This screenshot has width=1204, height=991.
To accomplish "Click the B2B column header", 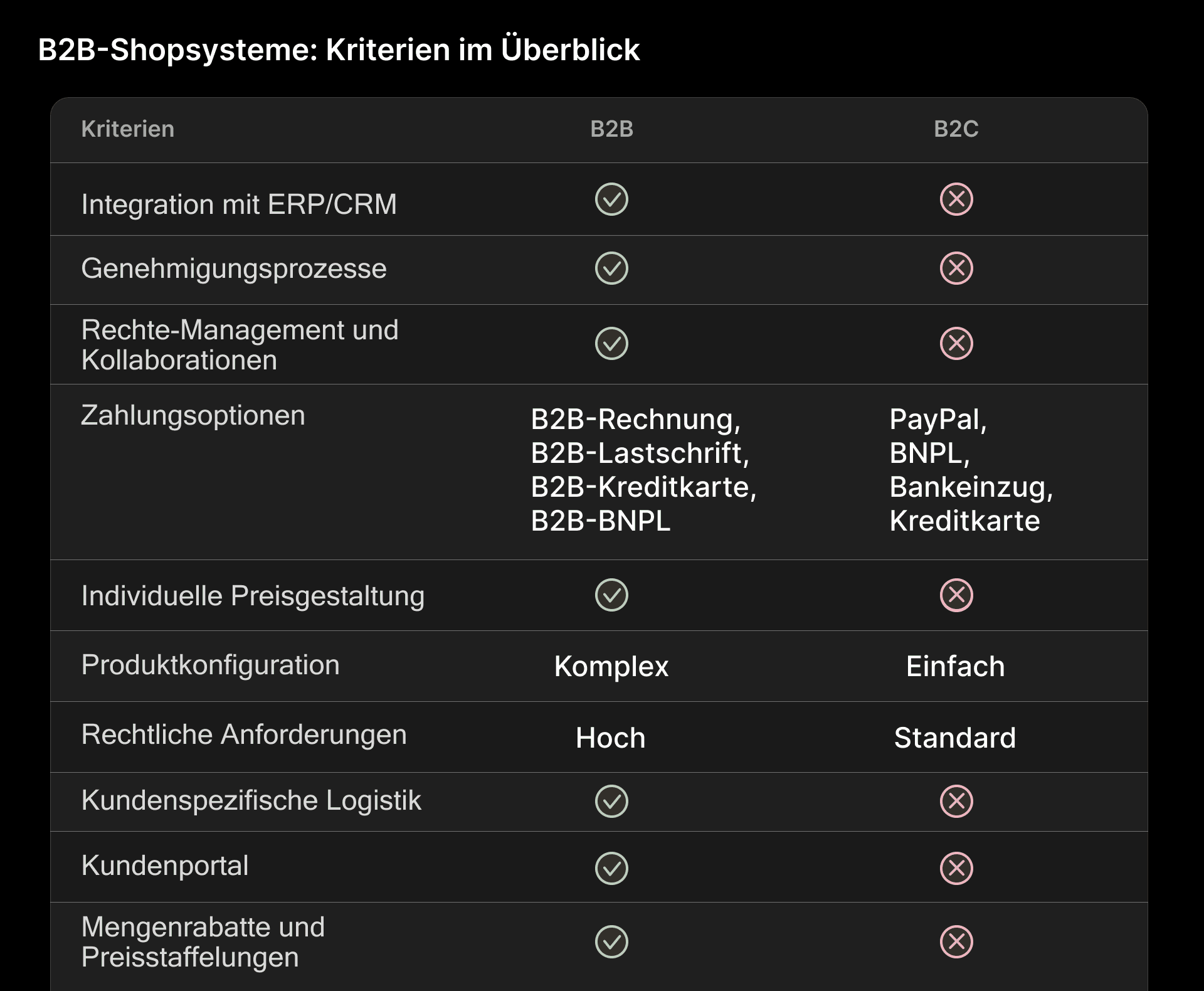I will [x=611, y=129].
